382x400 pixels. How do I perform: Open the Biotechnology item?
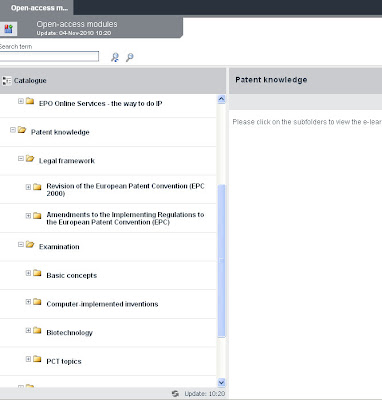pos(69,333)
